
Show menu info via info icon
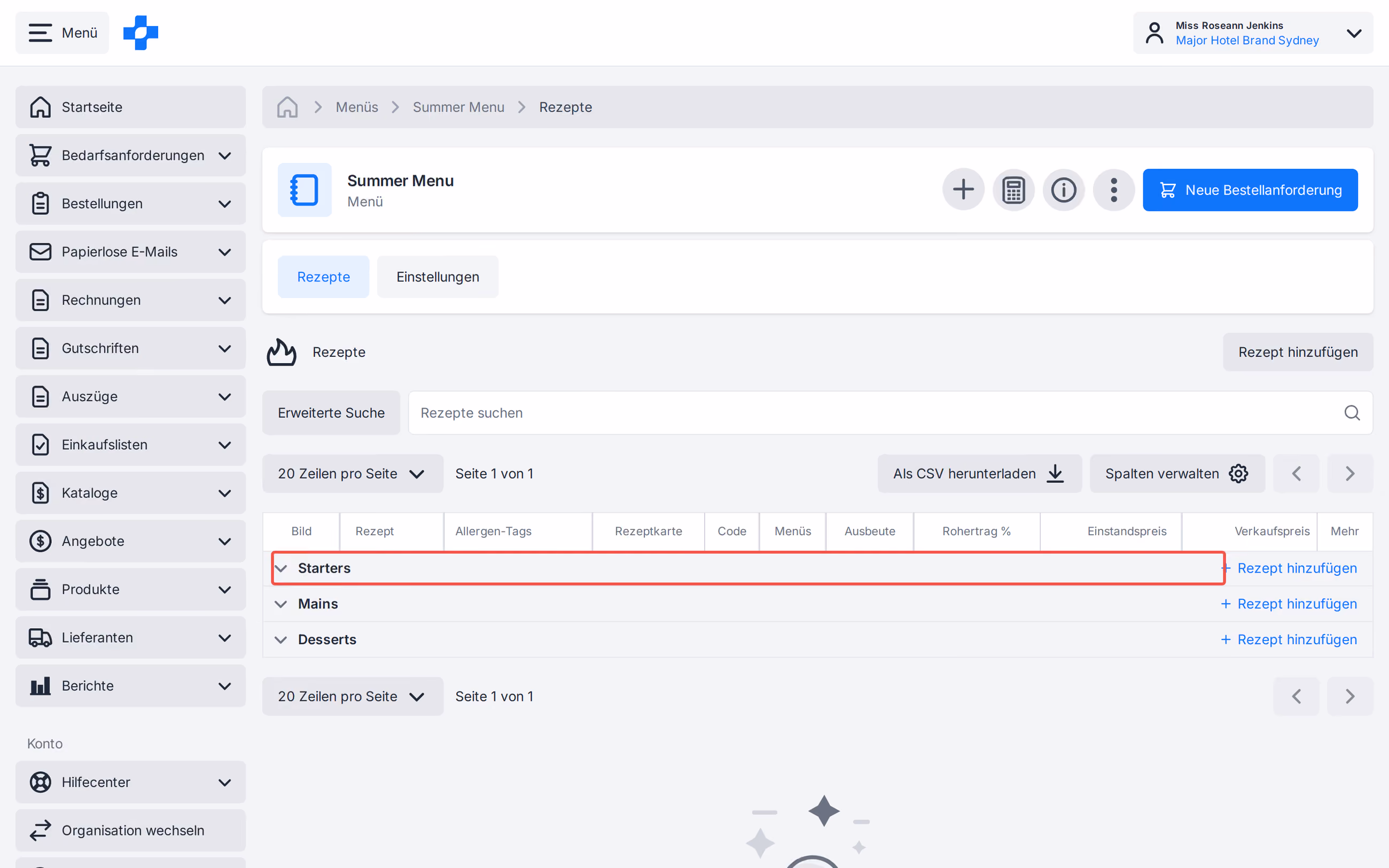click(x=1064, y=190)
